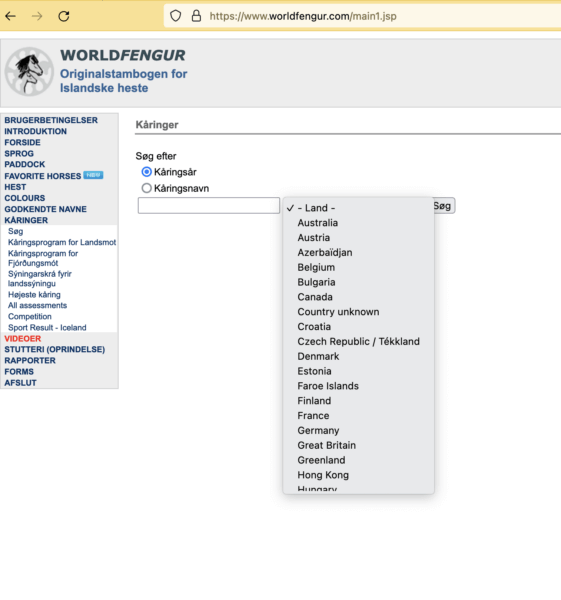
Task: Click the WorldFengur horse logo
Action: (29, 72)
